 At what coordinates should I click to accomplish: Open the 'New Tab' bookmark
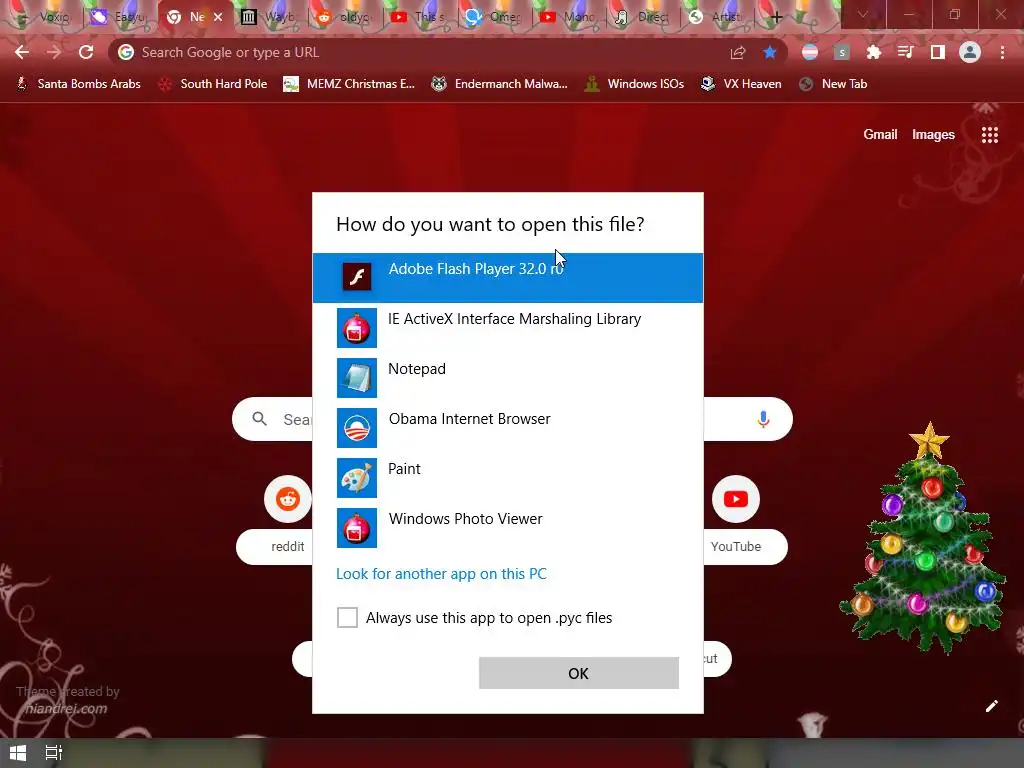click(x=834, y=84)
